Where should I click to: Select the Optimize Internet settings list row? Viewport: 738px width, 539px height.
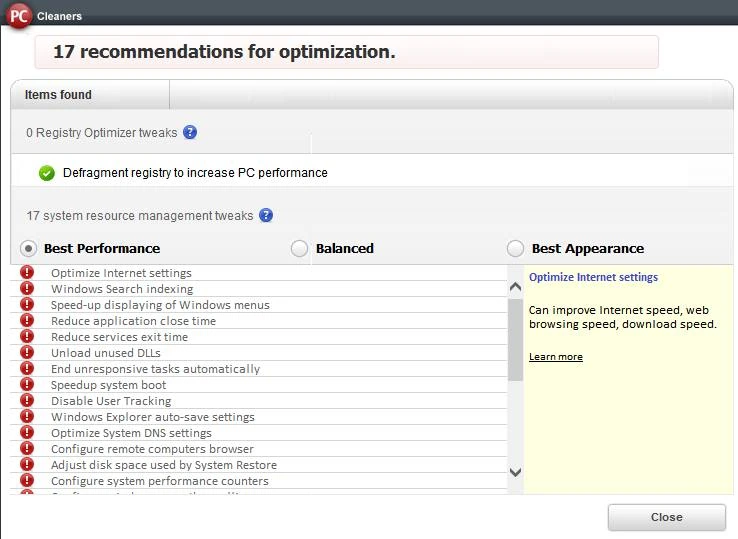coord(258,273)
